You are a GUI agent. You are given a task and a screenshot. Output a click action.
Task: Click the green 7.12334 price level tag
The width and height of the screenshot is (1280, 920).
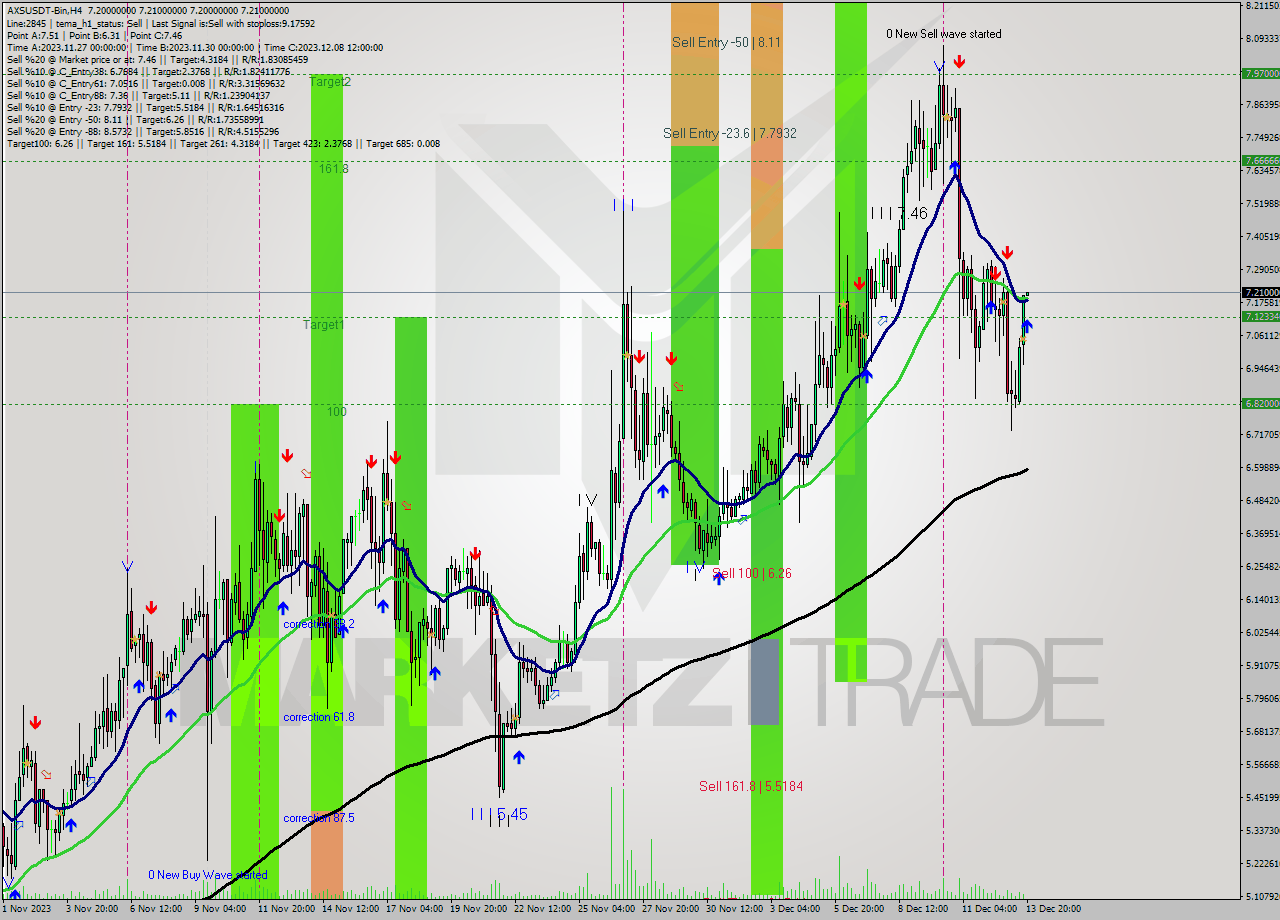1260,317
